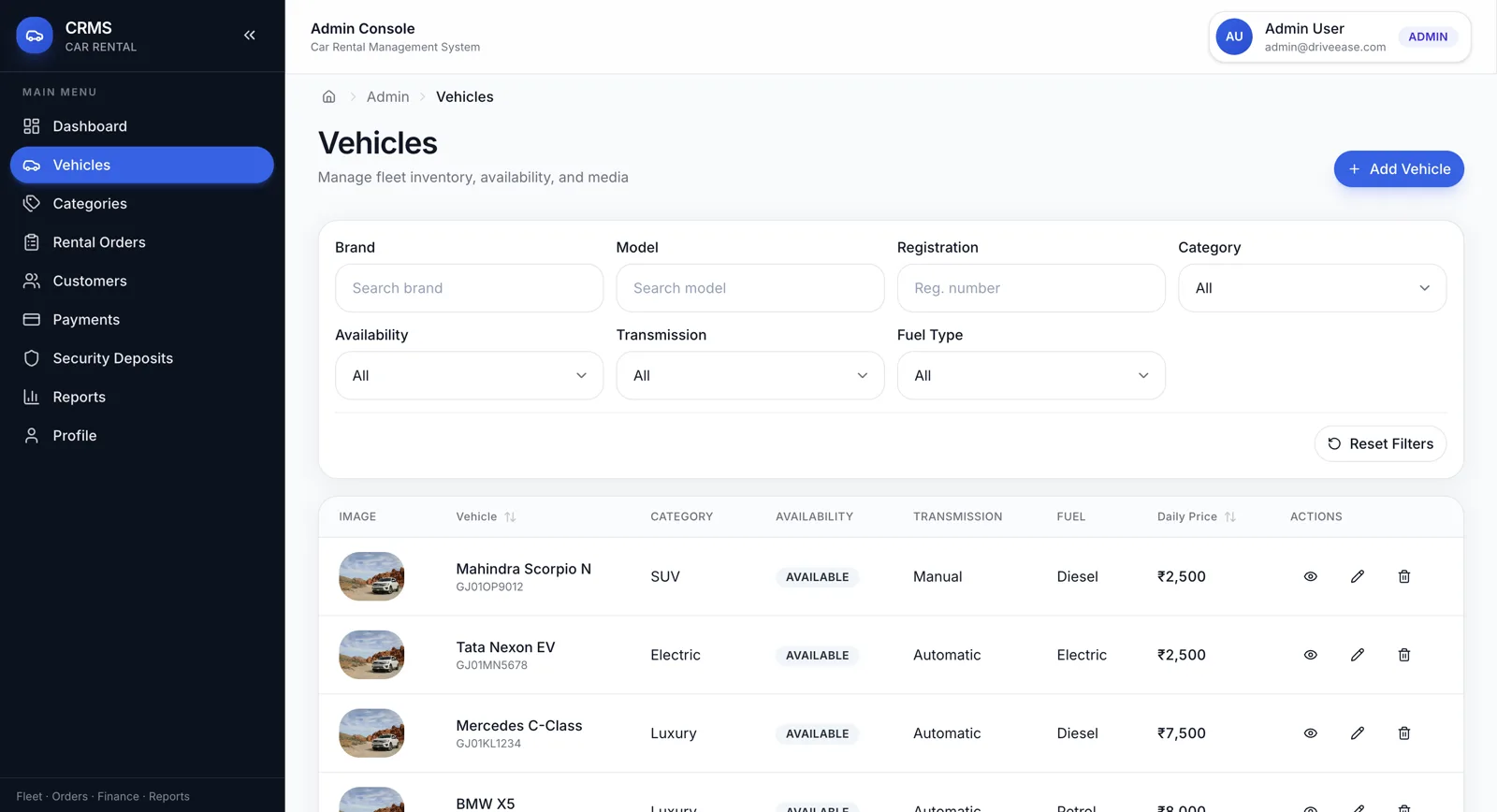View details of Tata Nexon EV
Screen dimensions: 1497x812
(1310, 655)
